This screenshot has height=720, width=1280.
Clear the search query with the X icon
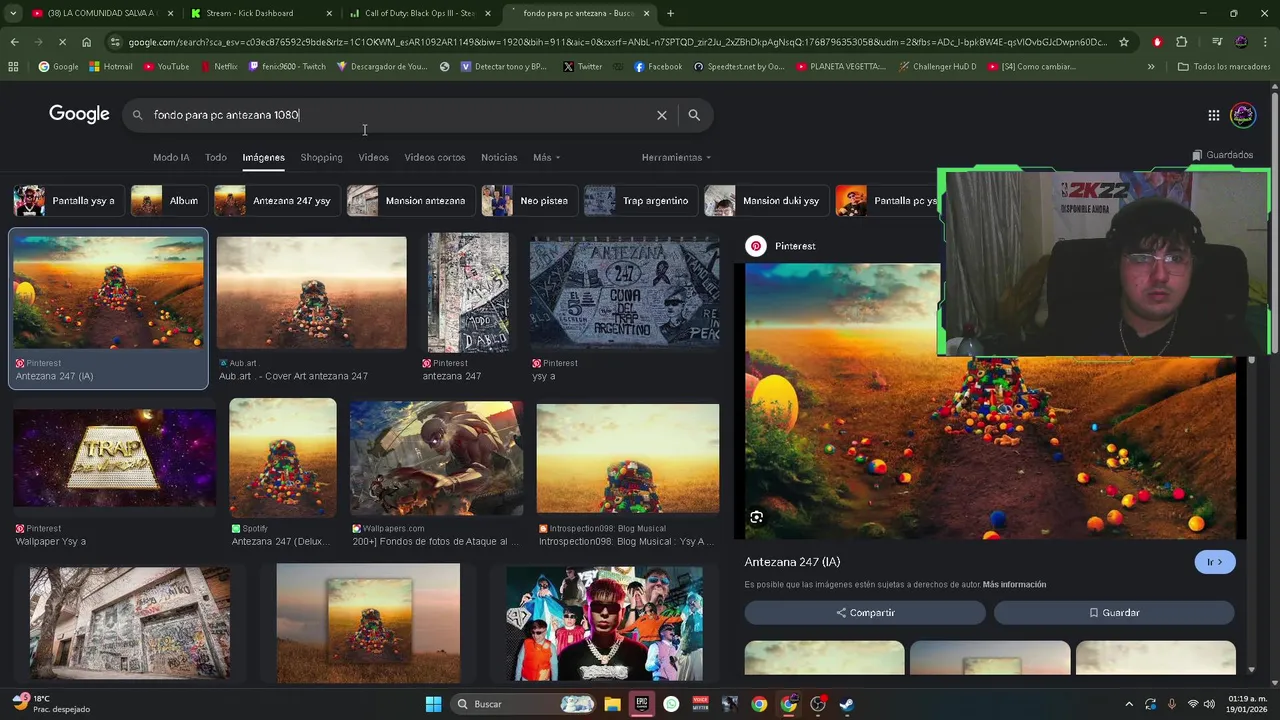tap(662, 115)
